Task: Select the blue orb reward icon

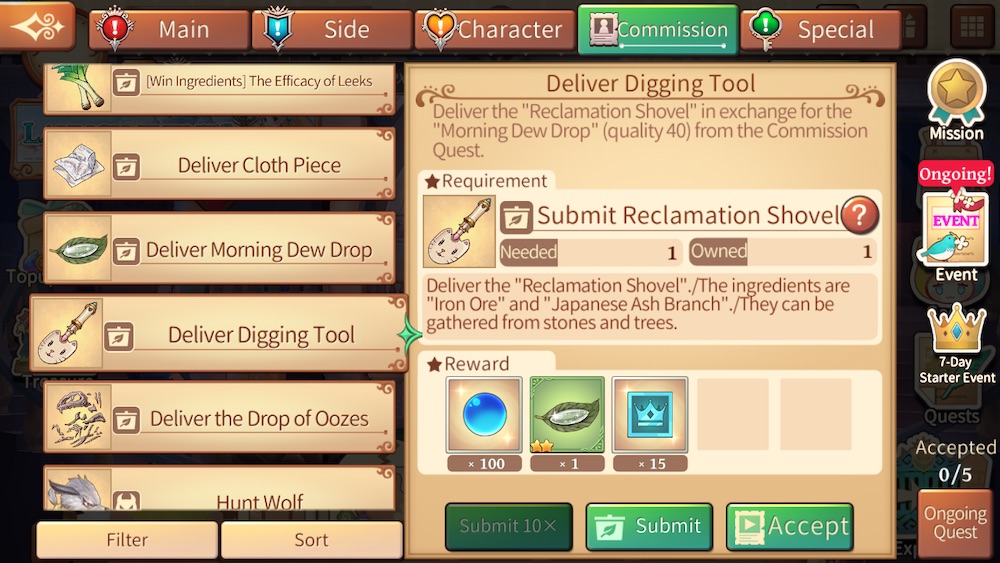Action: (x=484, y=414)
